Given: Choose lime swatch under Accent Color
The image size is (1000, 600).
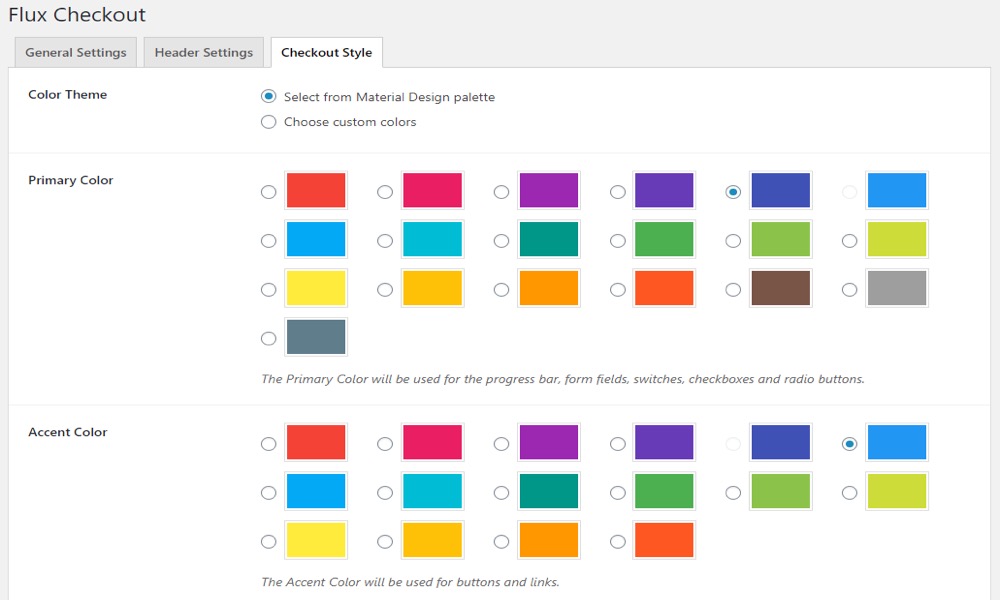Looking at the screenshot, I should [897, 491].
